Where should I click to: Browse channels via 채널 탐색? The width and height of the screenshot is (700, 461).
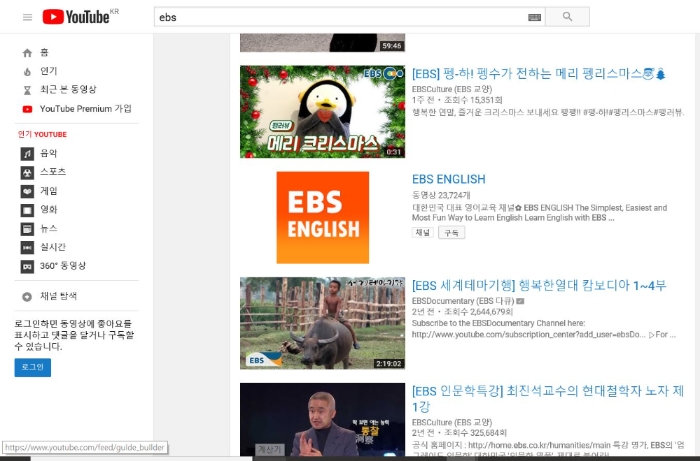(57, 296)
